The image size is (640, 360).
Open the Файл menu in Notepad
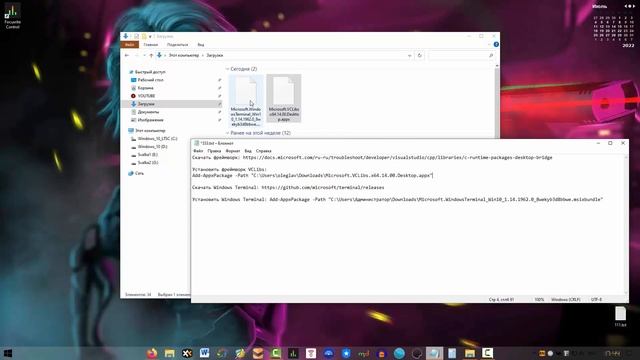point(198,151)
